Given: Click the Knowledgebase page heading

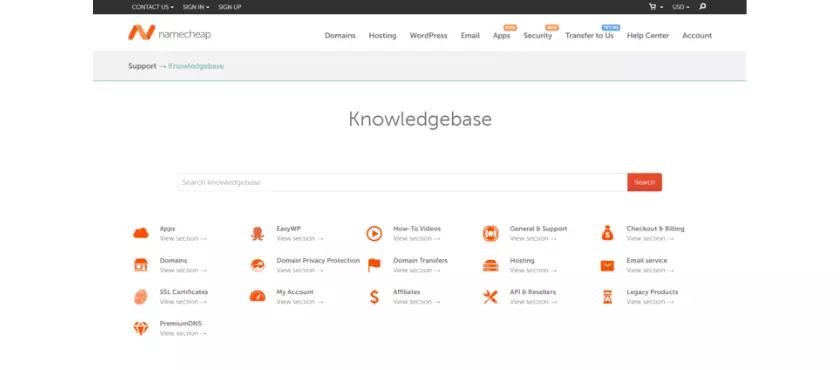Looking at the screenshot, I should [420, 119].
